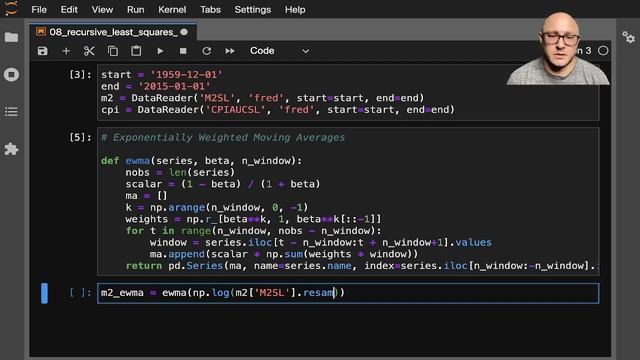The width and height of the screenshot is (640, 360).
Task: Click the k = np.arange line
Action: pyautogui.click(x=217, y=207)
